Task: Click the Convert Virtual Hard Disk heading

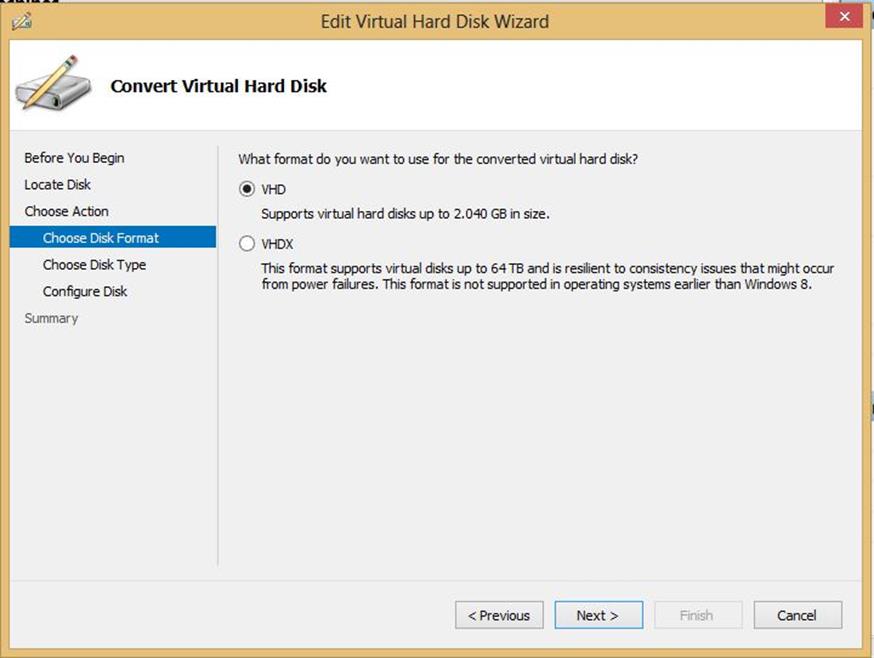Action: point(218,86)
